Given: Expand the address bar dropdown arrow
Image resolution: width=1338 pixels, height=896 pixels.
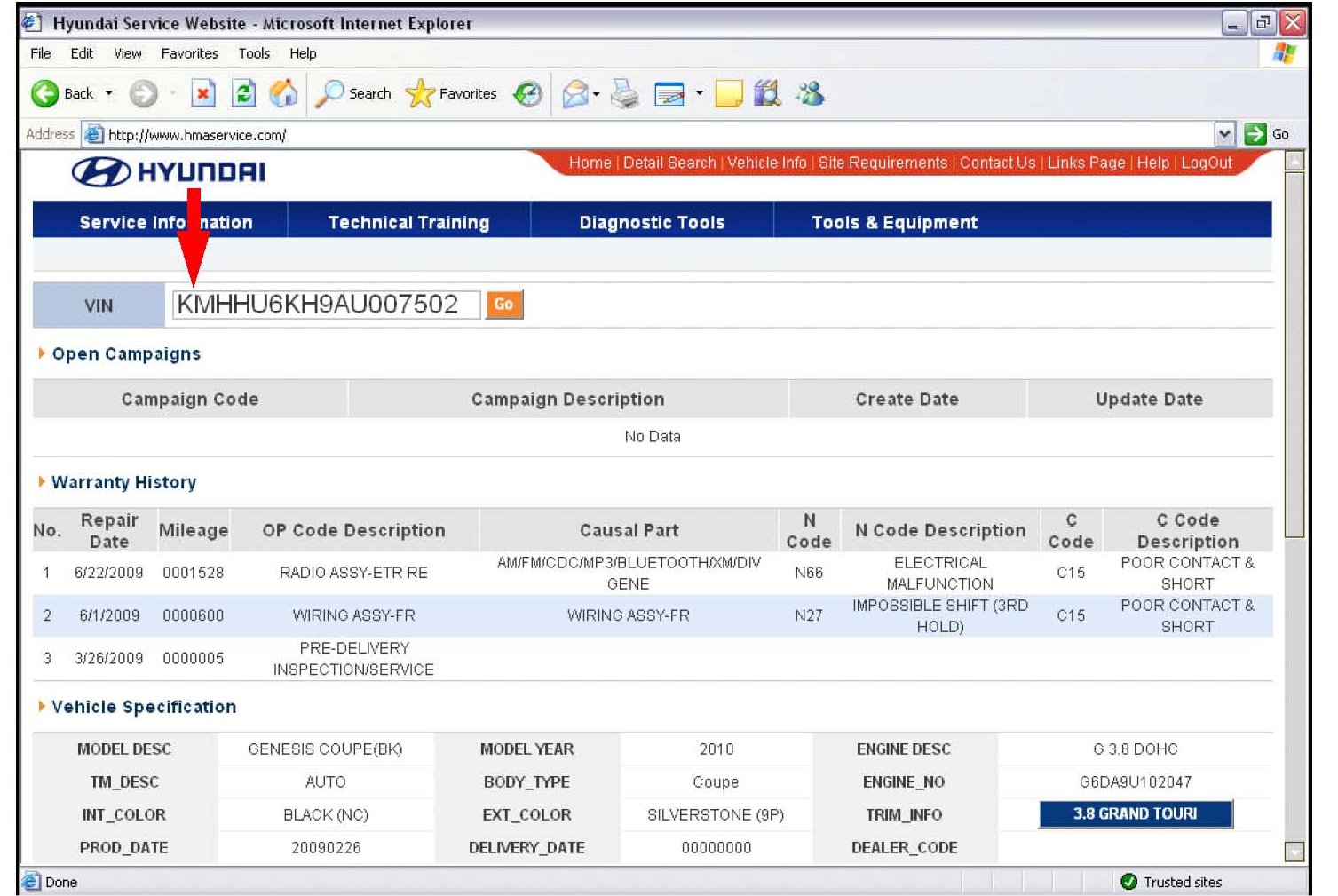Looking at the screenshot, I should click(x=1225, y=134).
